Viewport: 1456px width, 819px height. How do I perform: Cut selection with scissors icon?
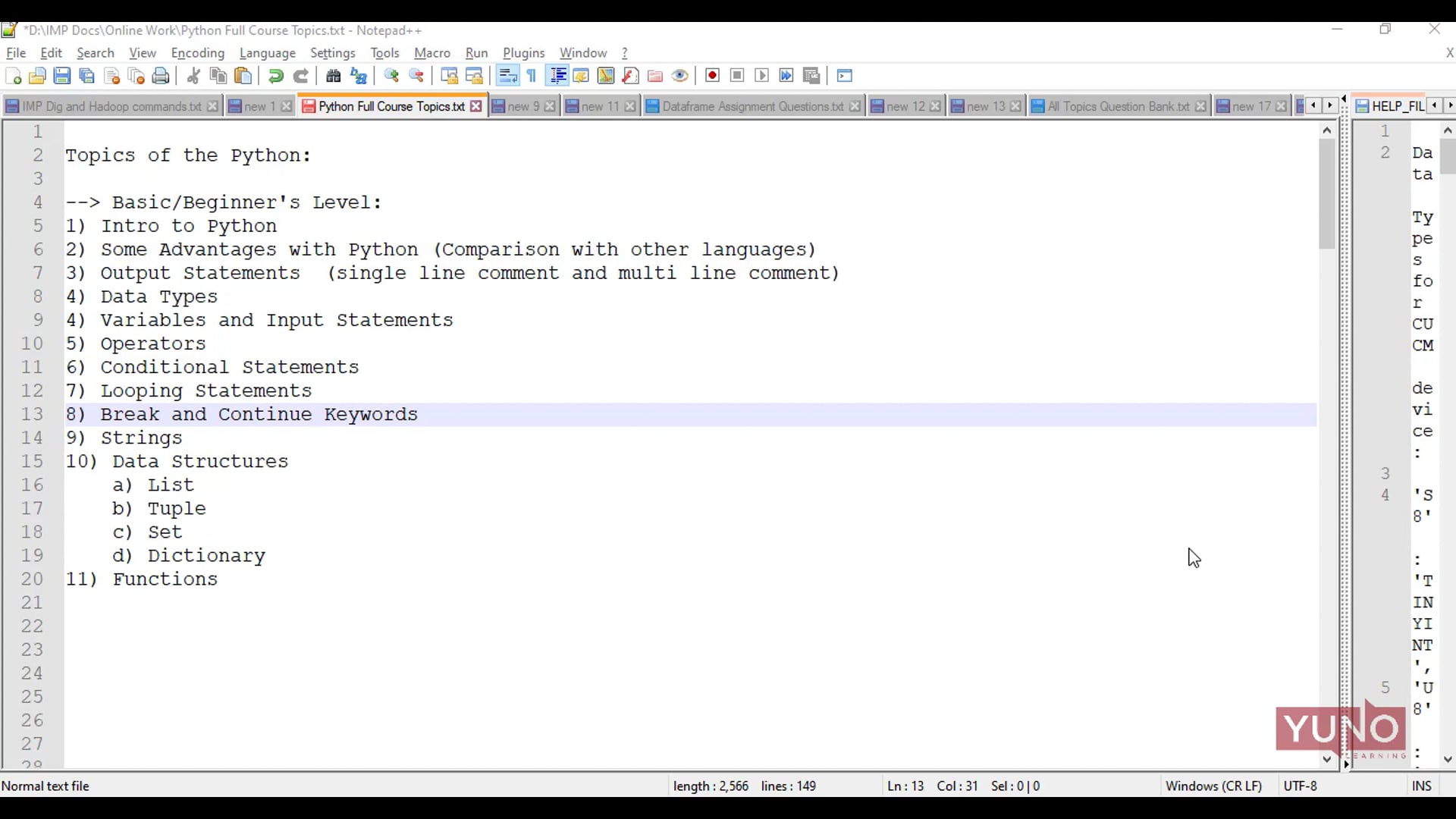(193, 76)
